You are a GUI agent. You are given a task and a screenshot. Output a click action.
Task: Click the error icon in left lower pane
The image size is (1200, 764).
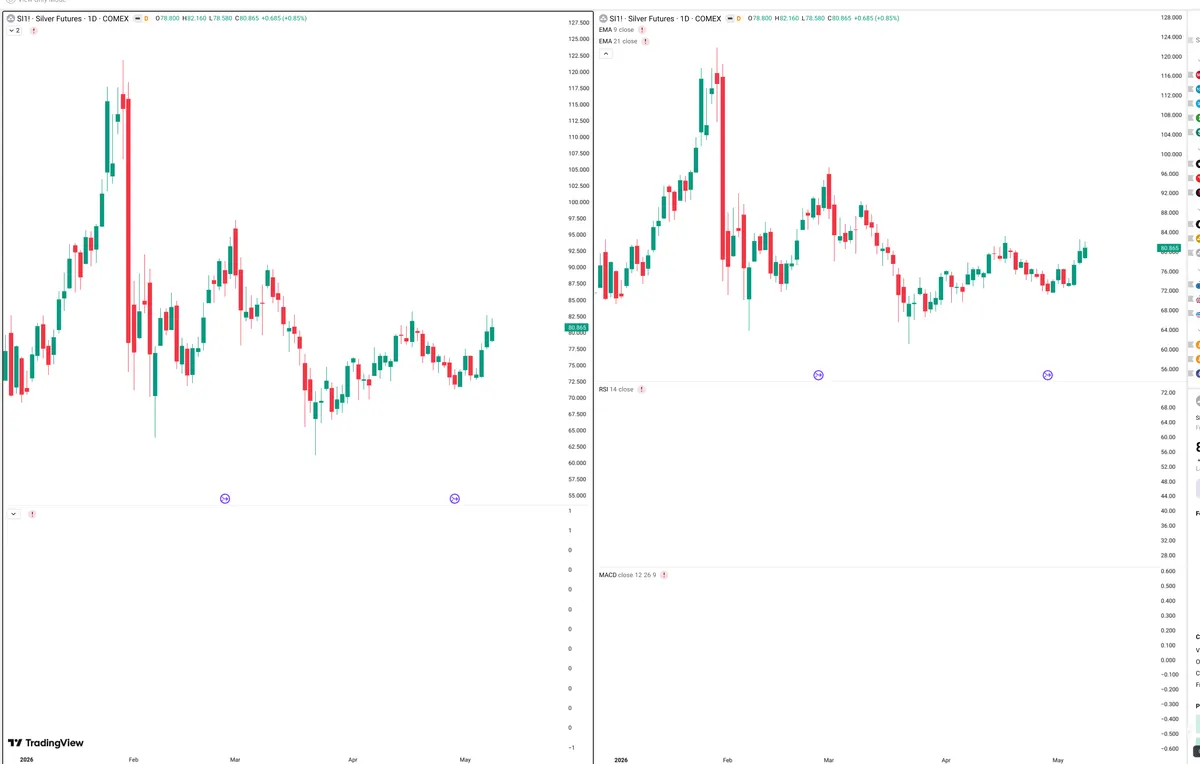33,514
